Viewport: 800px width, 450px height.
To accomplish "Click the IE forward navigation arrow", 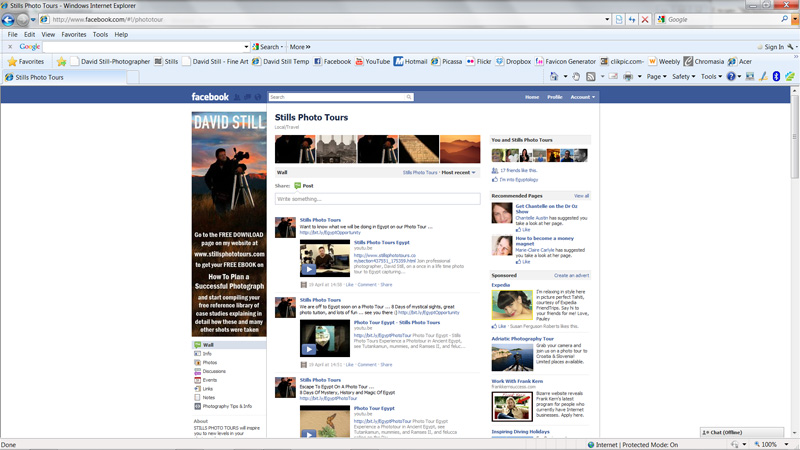I will [22, 19].
